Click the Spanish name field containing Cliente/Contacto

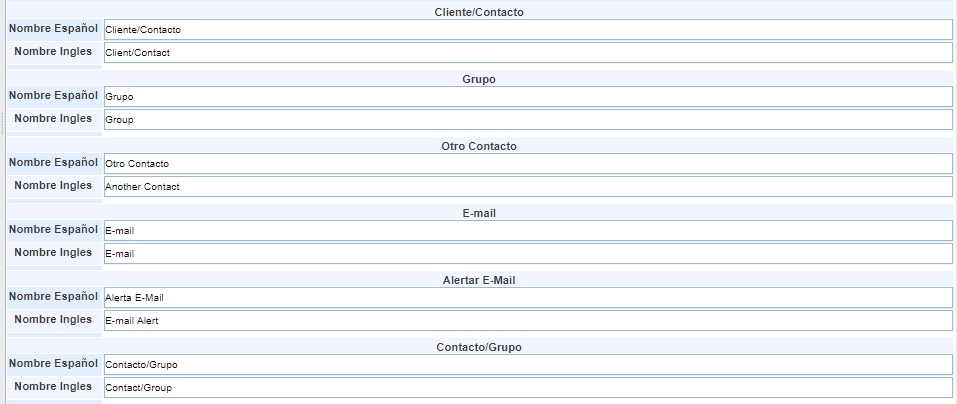coord(527,30)
